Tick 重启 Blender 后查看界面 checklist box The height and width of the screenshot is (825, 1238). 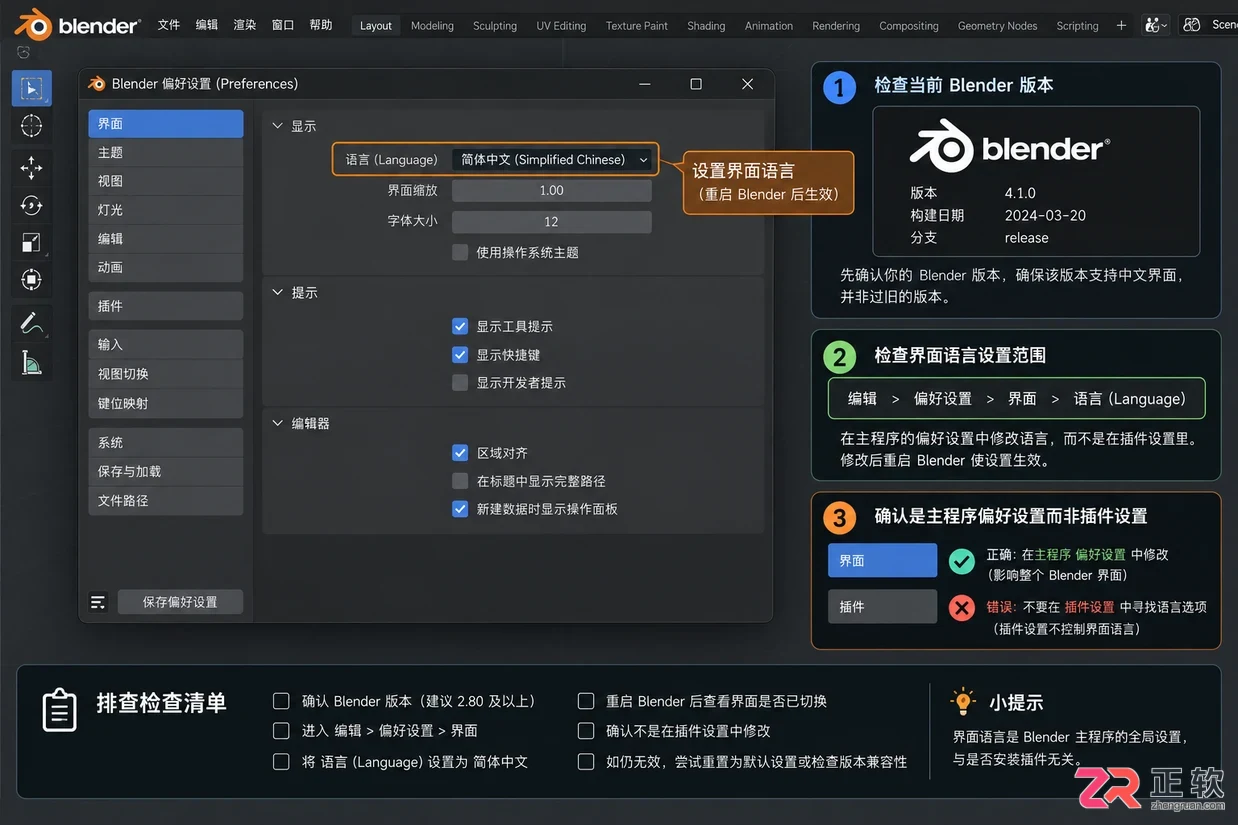(586, 701)
